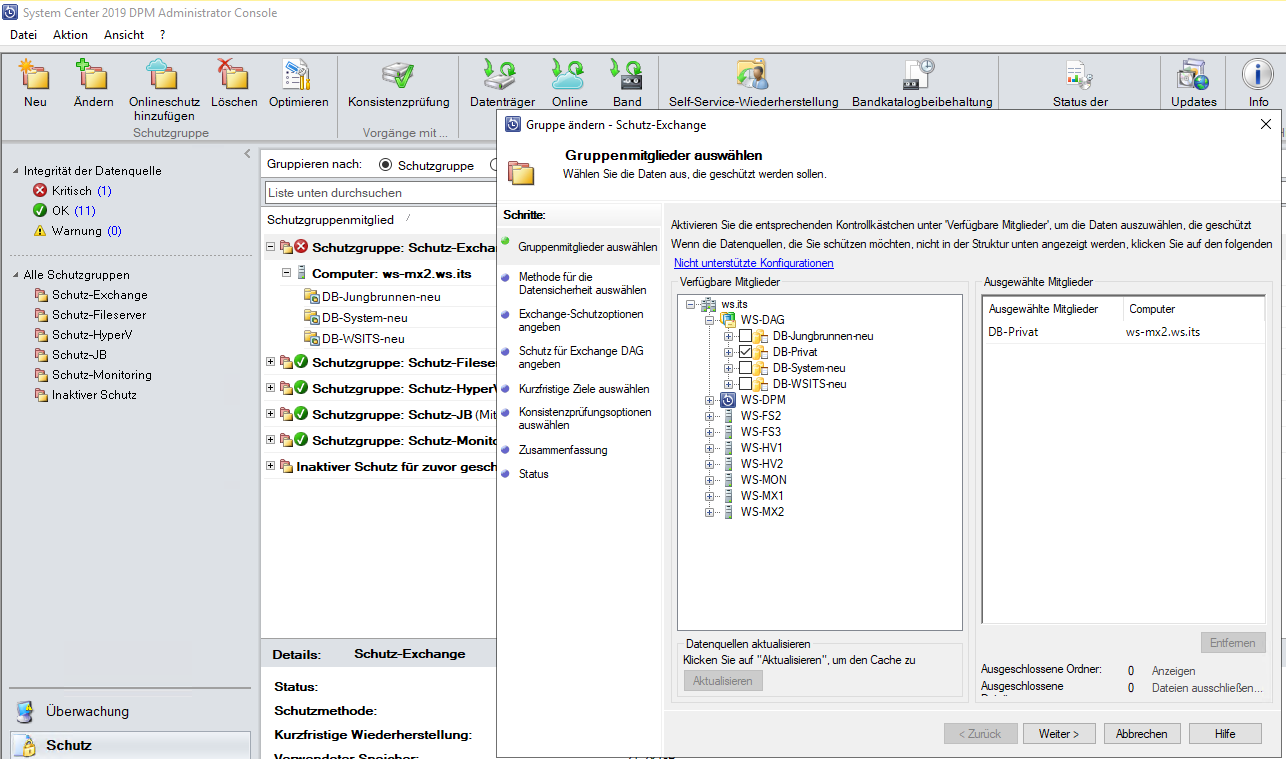Expand the WS-MX1 tree node
This screenshot has width=1286, height=759.
pos(710,496)
